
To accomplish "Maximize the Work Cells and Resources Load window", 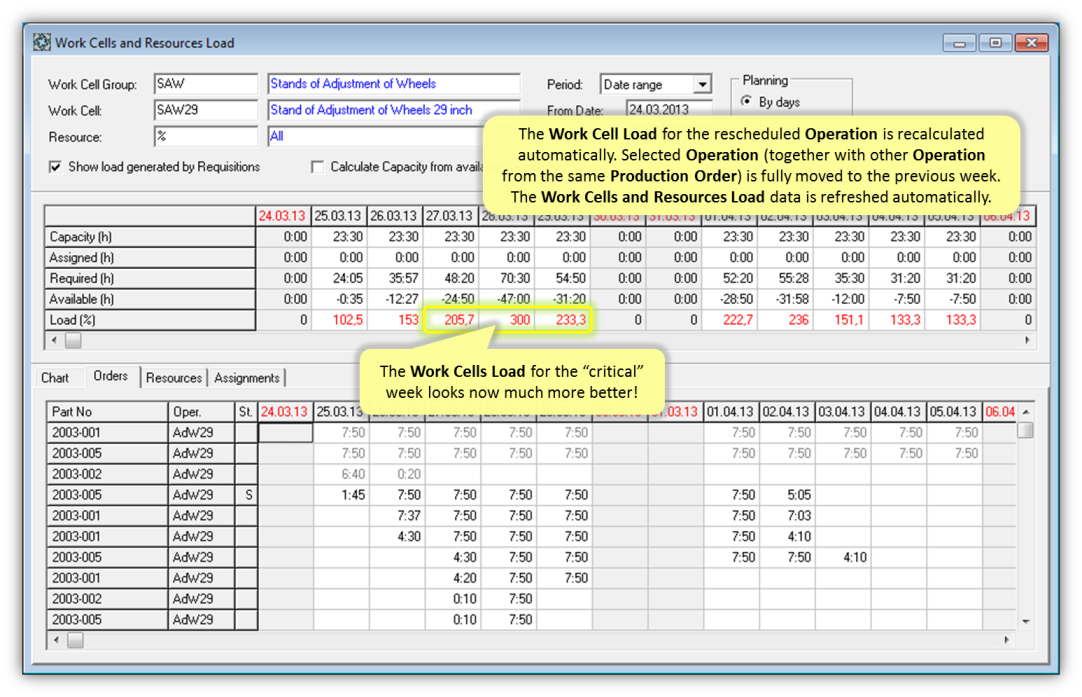I will (x=995, y=43).
